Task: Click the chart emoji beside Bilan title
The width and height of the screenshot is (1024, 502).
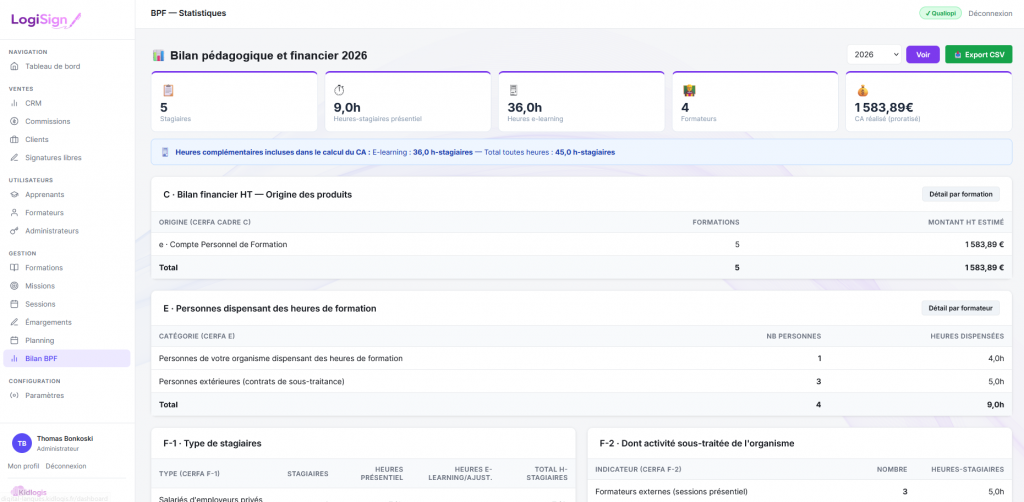Action: click(x=158, y=55)
